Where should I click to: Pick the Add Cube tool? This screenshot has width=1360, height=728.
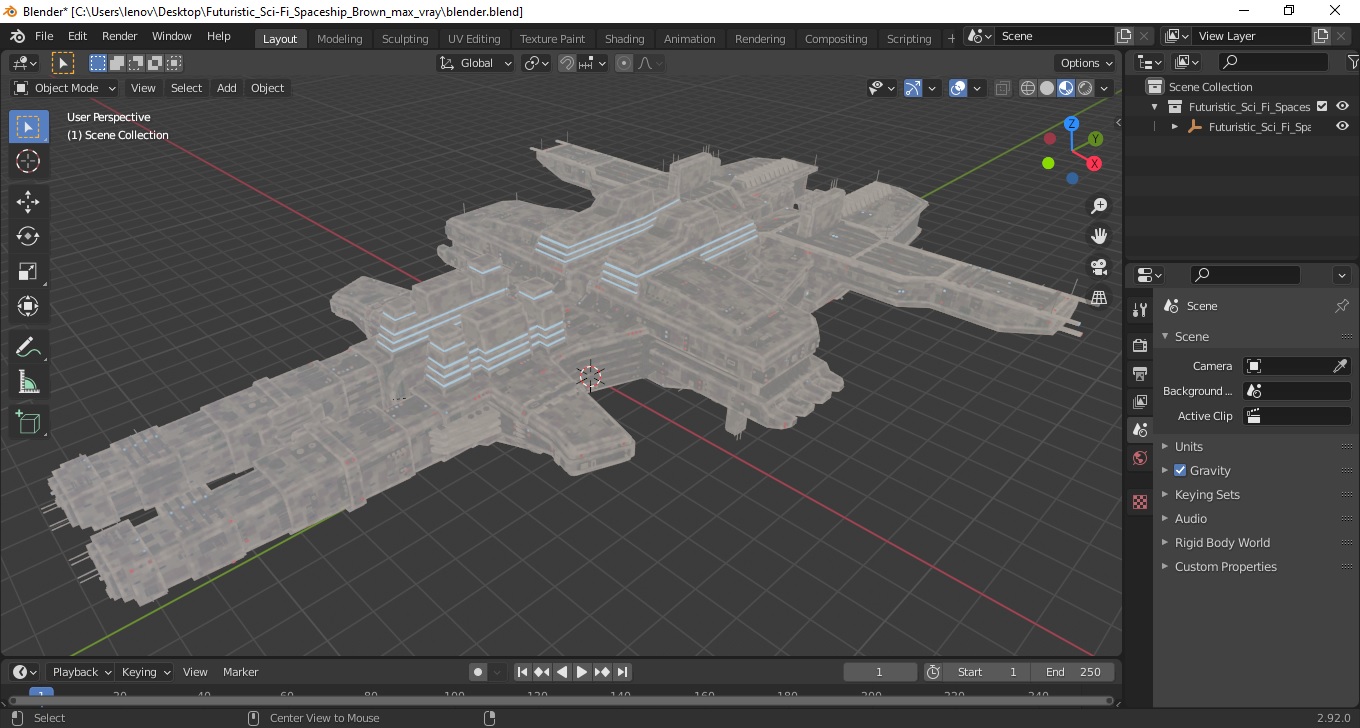pos(28,423)
